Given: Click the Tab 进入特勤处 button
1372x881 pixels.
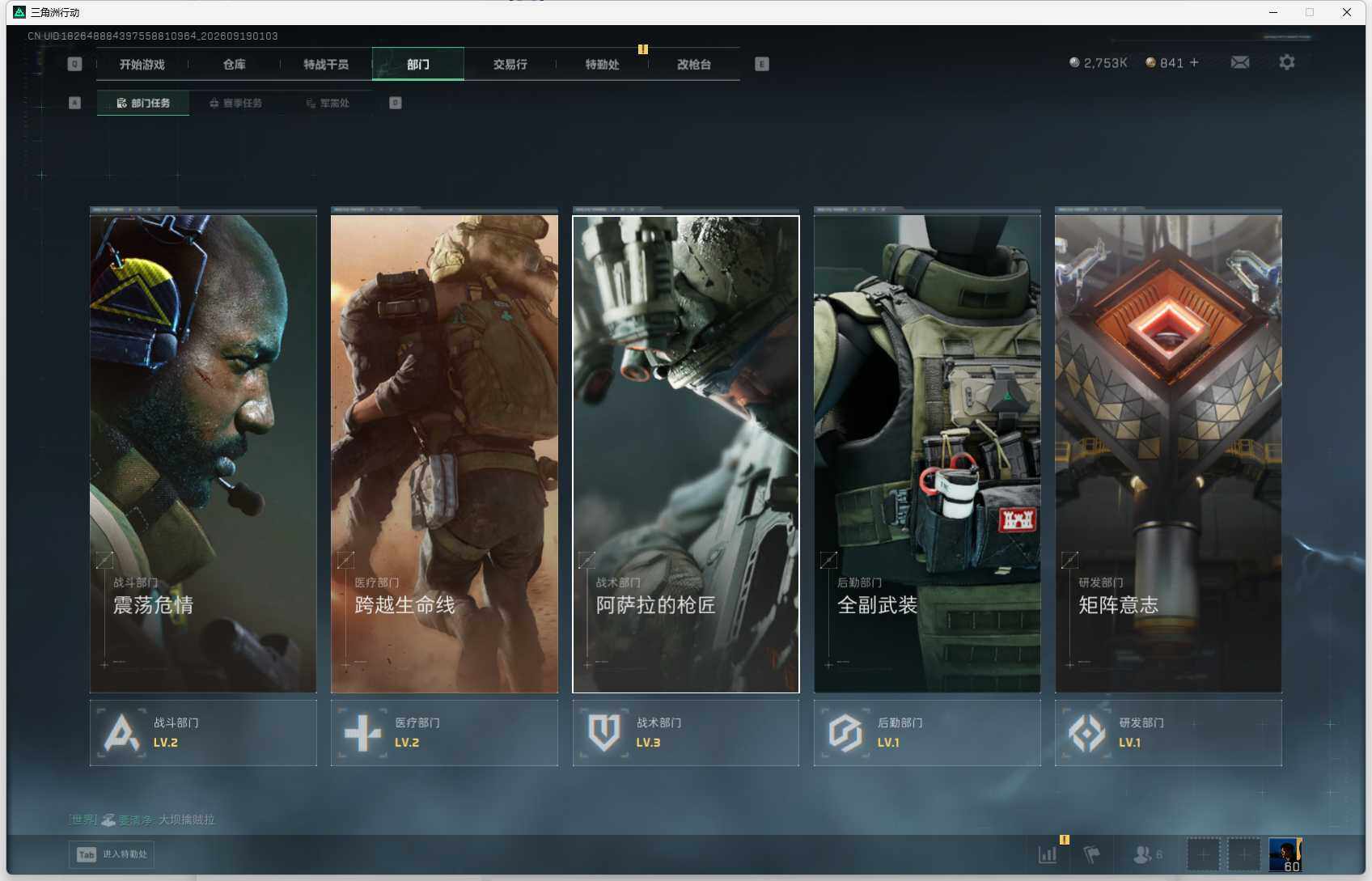Looking at the screenshot, I should (x=112, y=854).
